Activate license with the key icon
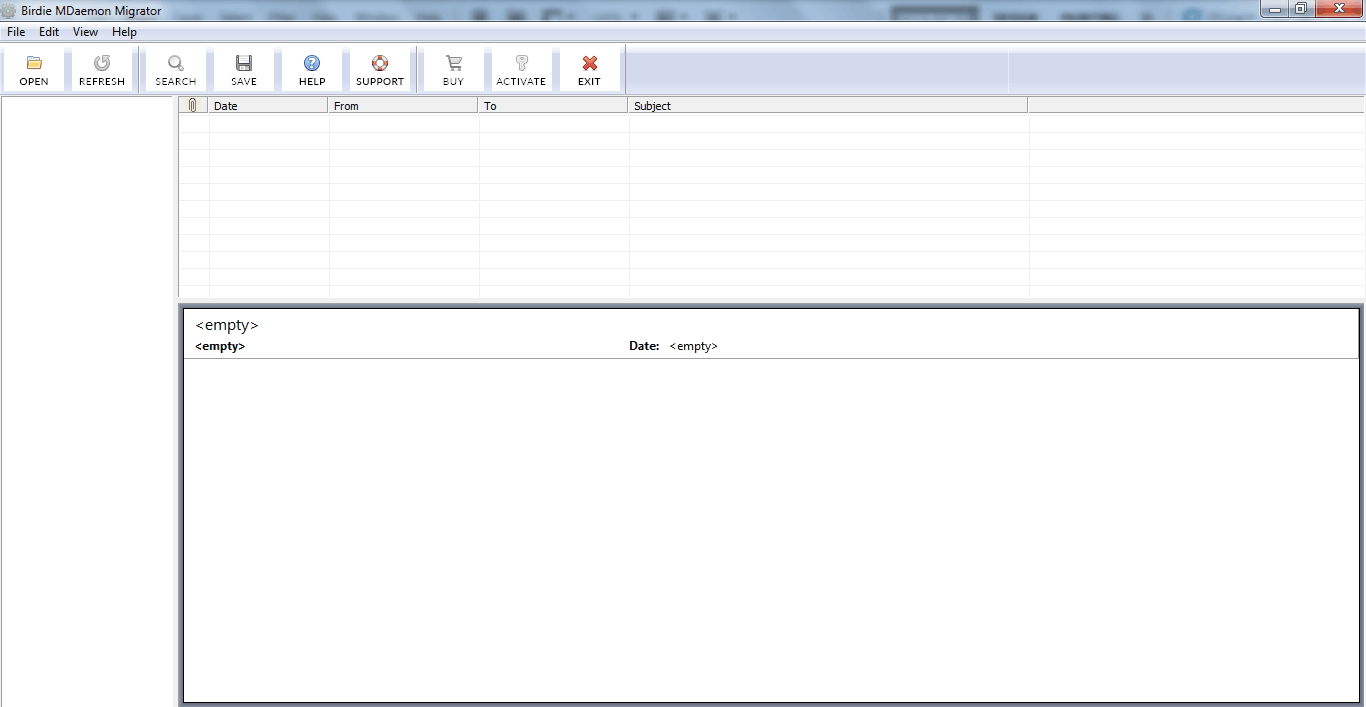 pos(521,64)
